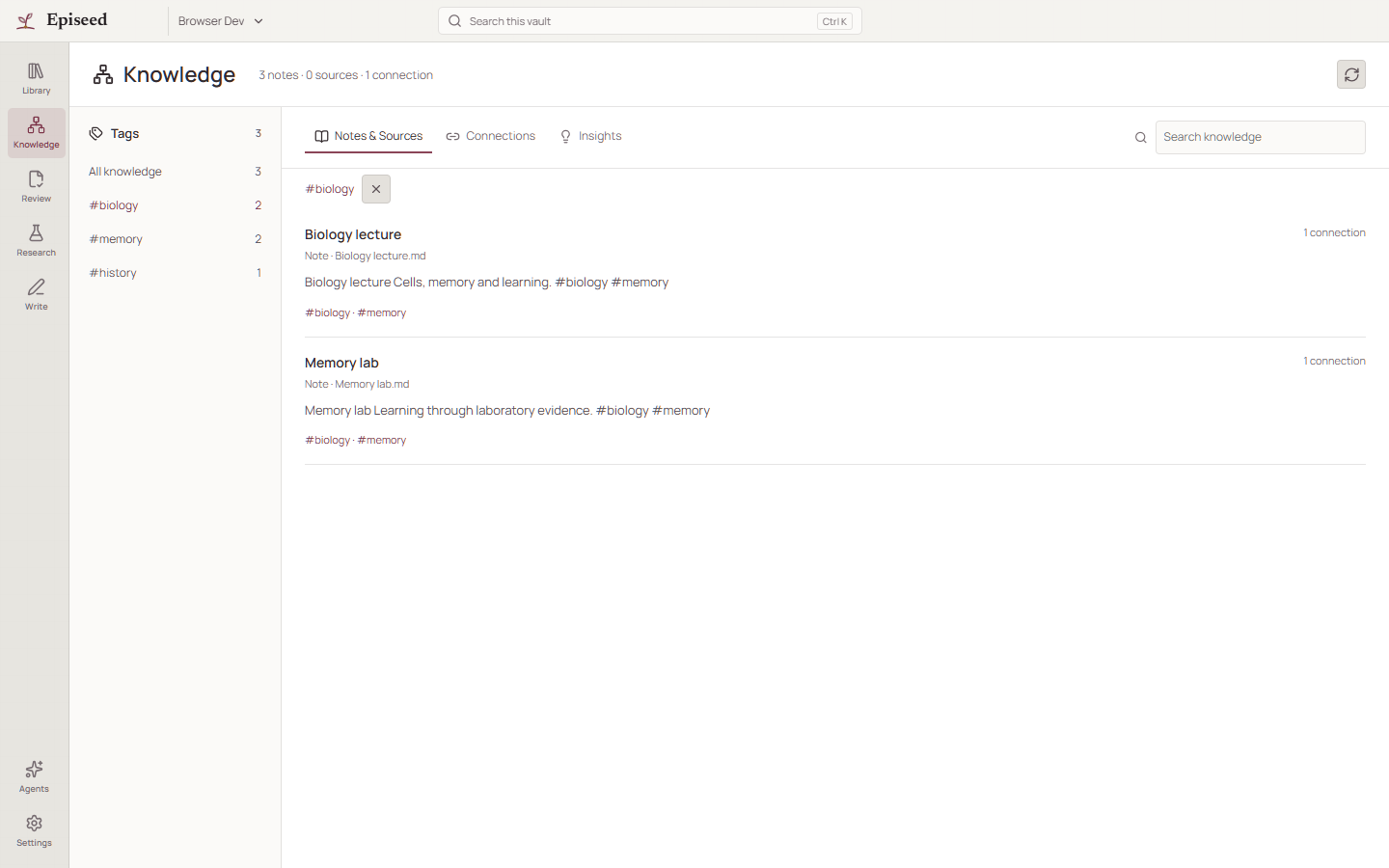Click the magnifier icon beside Search knowledge
This screenshot has width=1389, height=868.
(1141, 138)
